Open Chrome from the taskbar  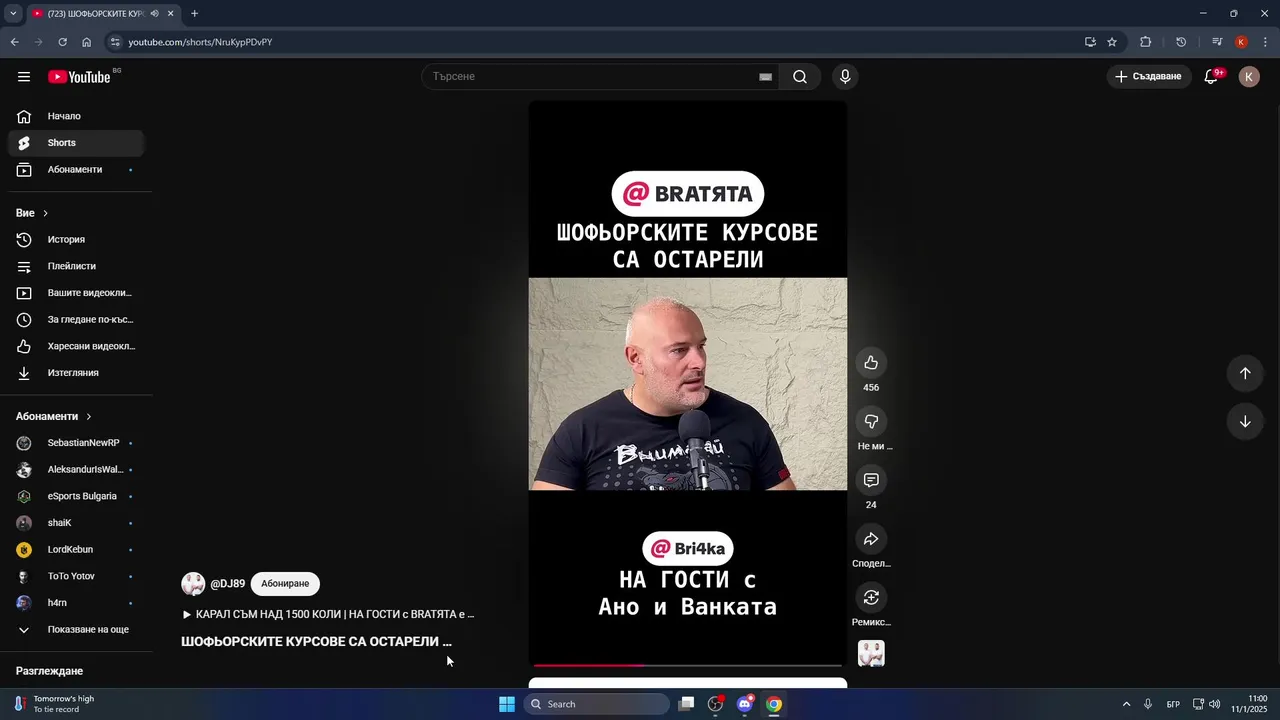tap(774, 704)
